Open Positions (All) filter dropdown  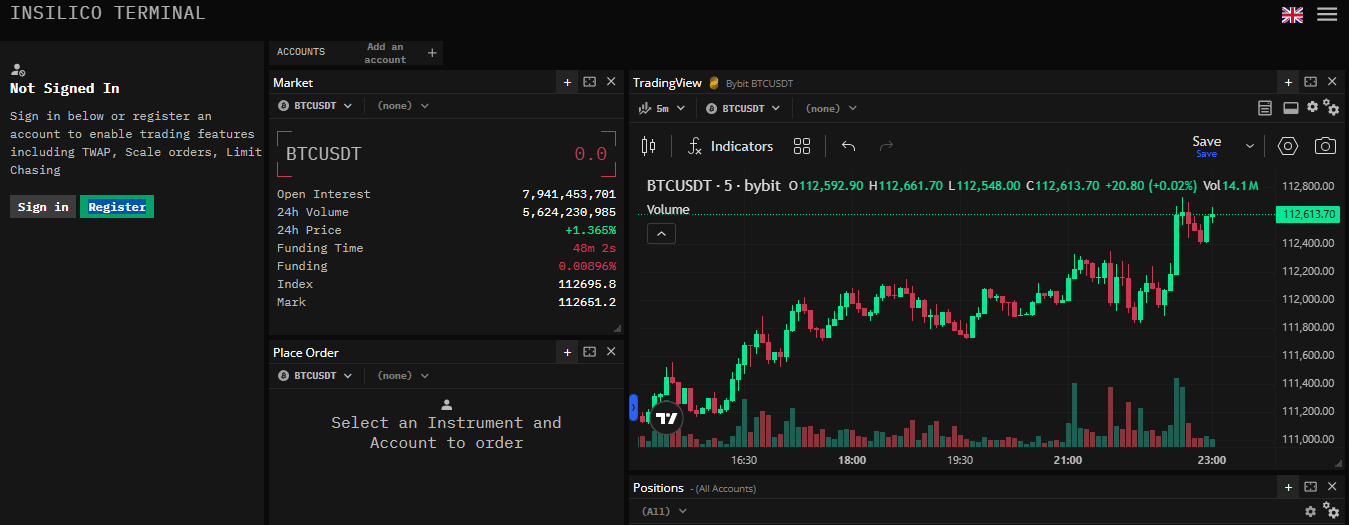point(665,511)
